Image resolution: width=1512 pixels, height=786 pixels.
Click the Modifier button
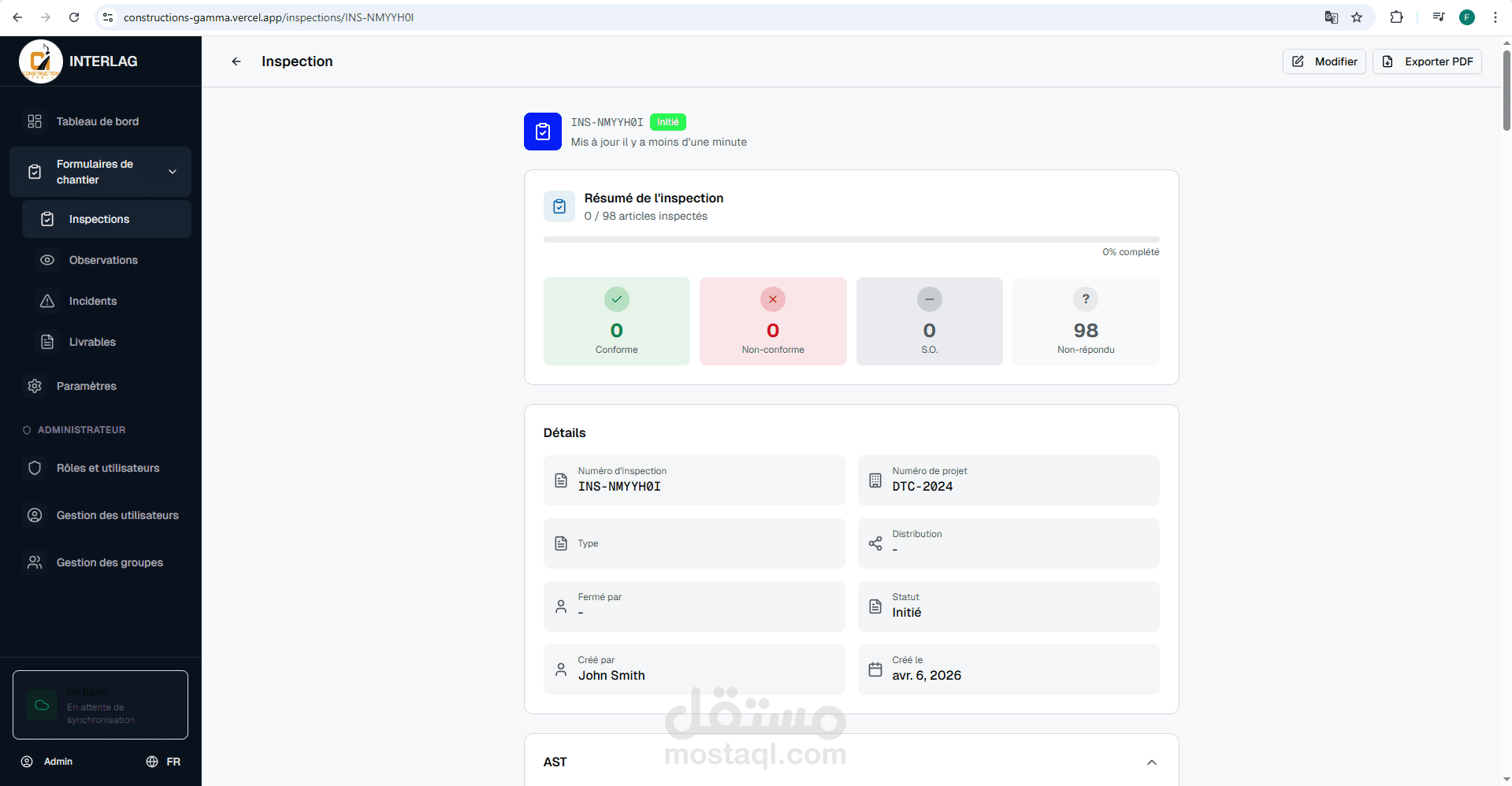(x=1324, y=61)
